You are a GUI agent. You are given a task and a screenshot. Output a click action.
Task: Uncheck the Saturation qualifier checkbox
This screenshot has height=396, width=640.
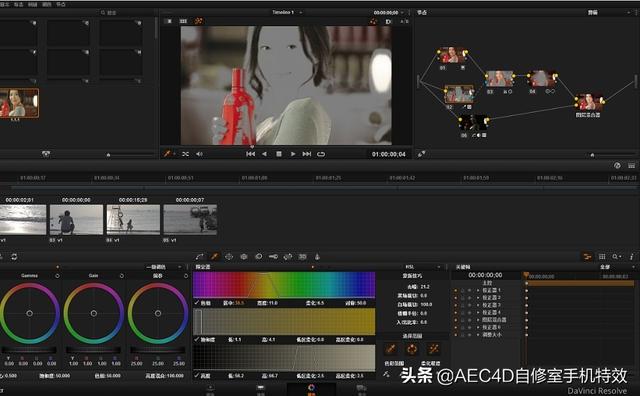point(197,339)
